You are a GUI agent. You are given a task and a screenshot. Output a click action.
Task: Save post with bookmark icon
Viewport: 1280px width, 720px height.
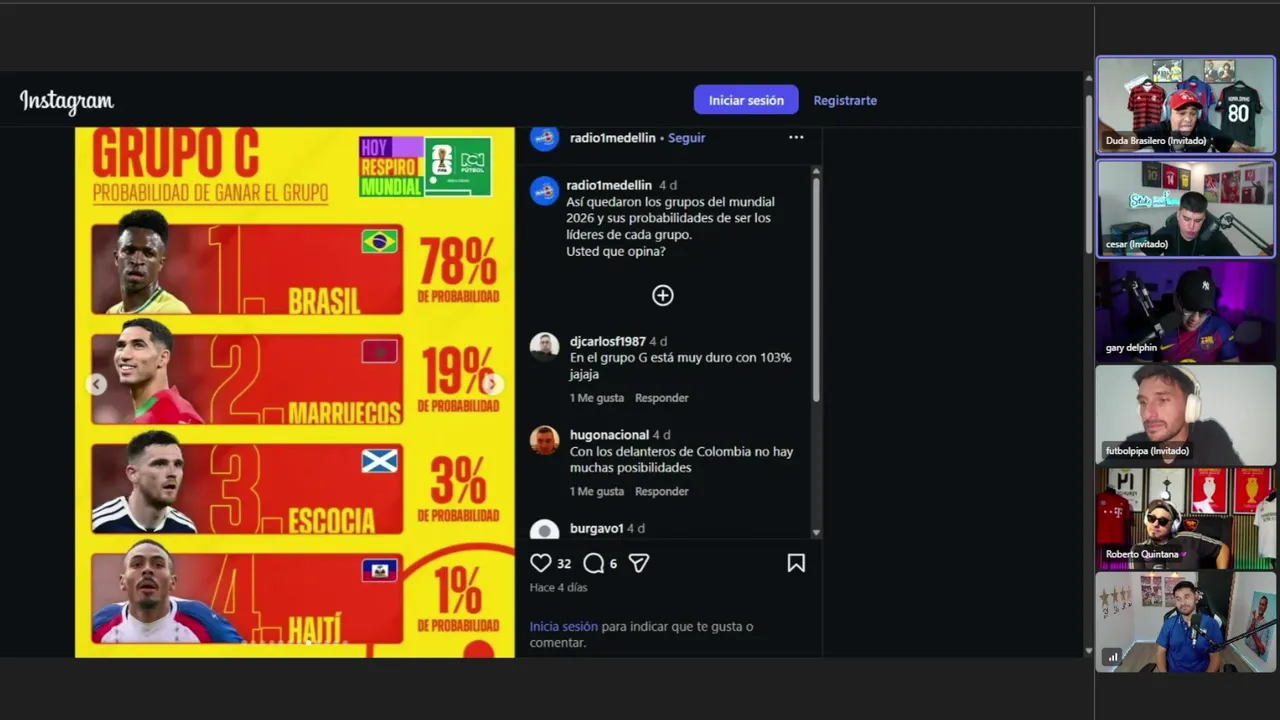click(796, 563)
